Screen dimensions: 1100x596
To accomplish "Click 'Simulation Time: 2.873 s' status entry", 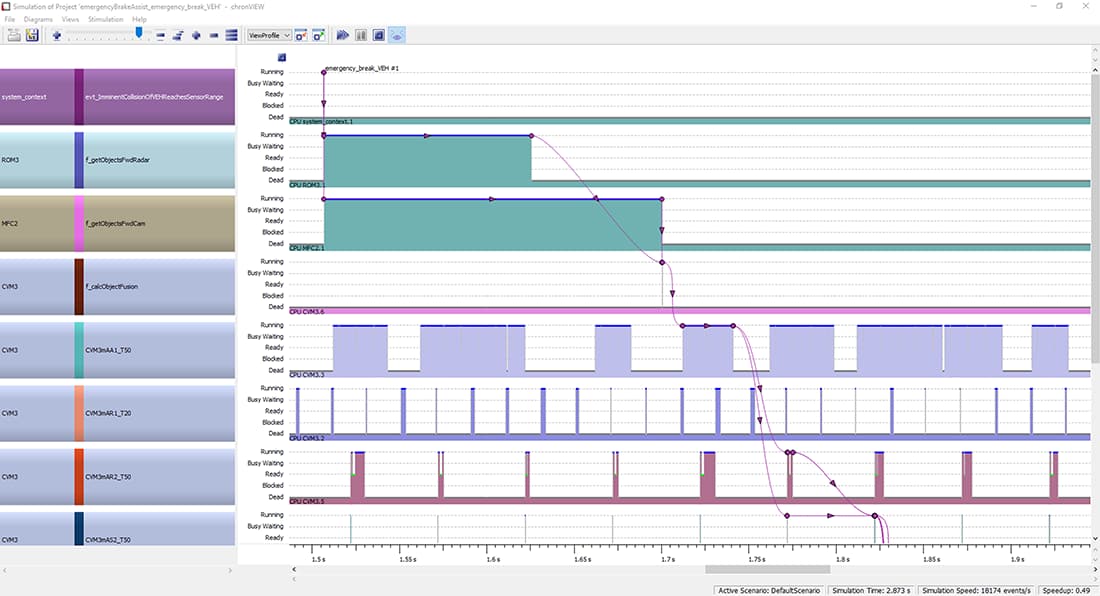I will tap(871, 590).
